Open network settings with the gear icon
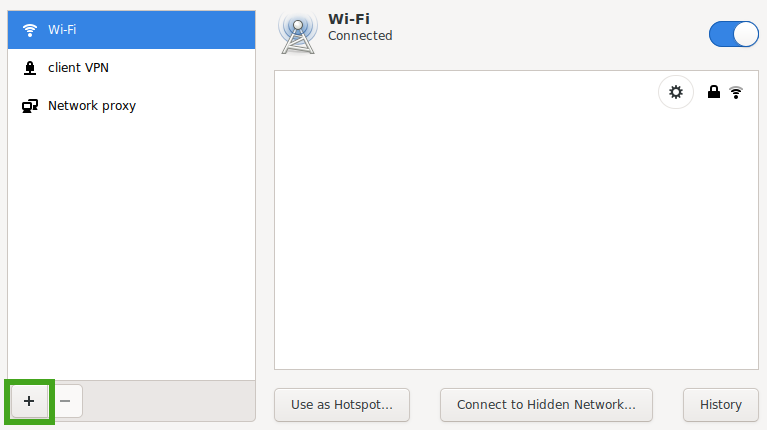Screen dimensions: 767x430 (676, 93)
